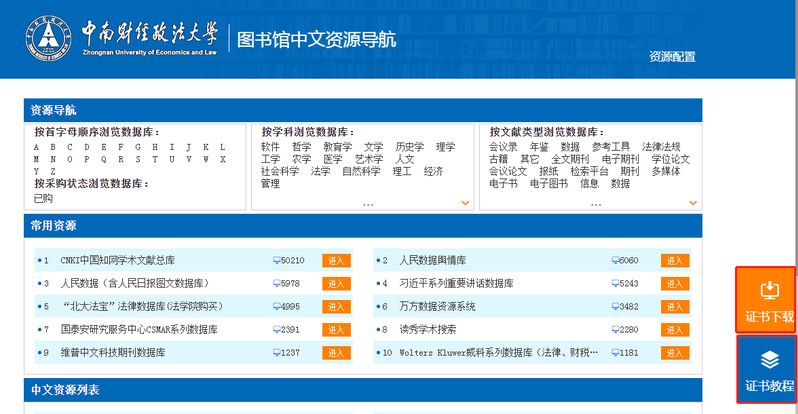Image resolution: width=798 pixels, height=414 pixels.
Task: Browse the 电子期刊 document type
Action: tap(620, 159)
